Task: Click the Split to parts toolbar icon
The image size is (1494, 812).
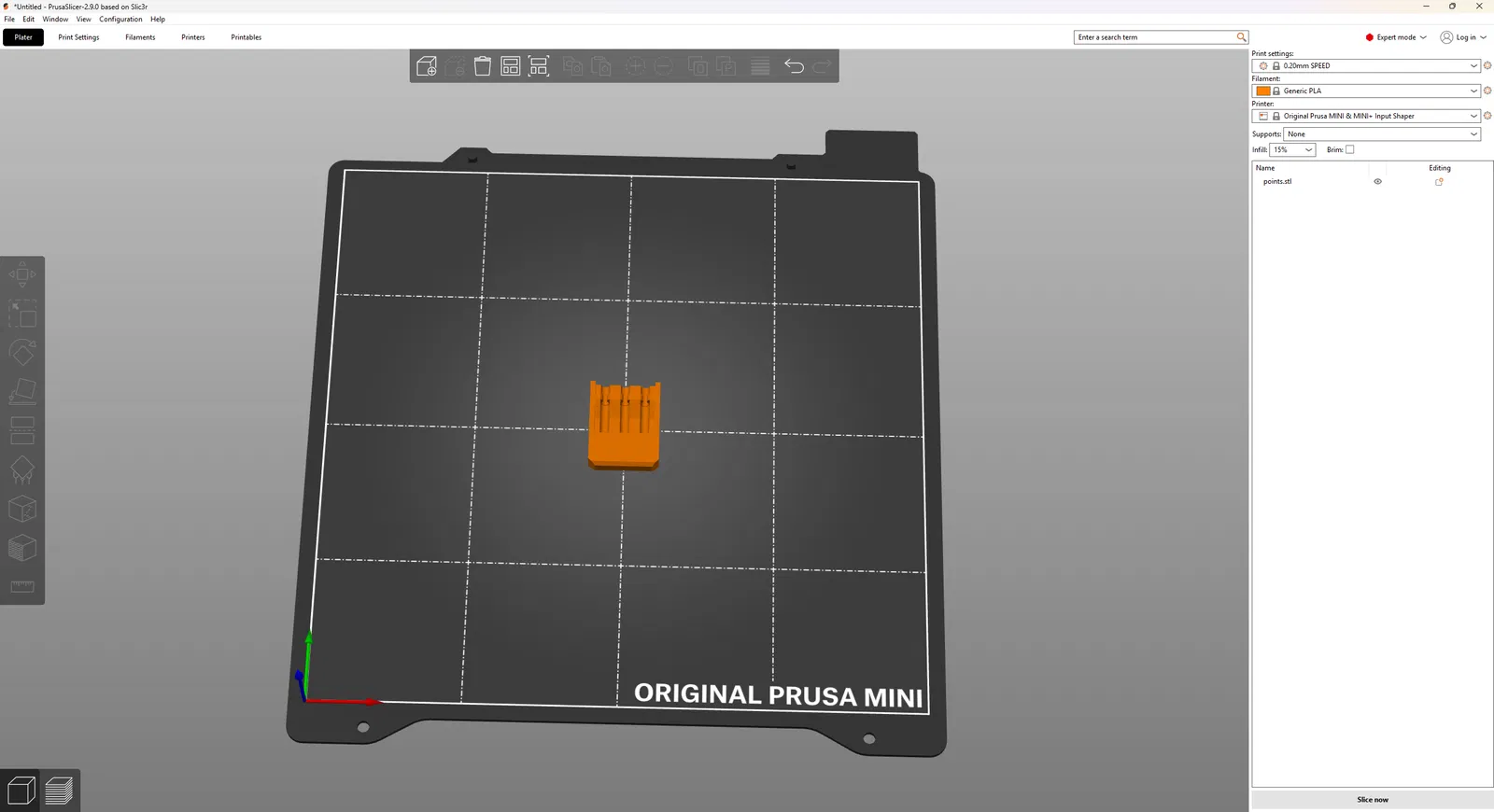Action: click(726, 66)
